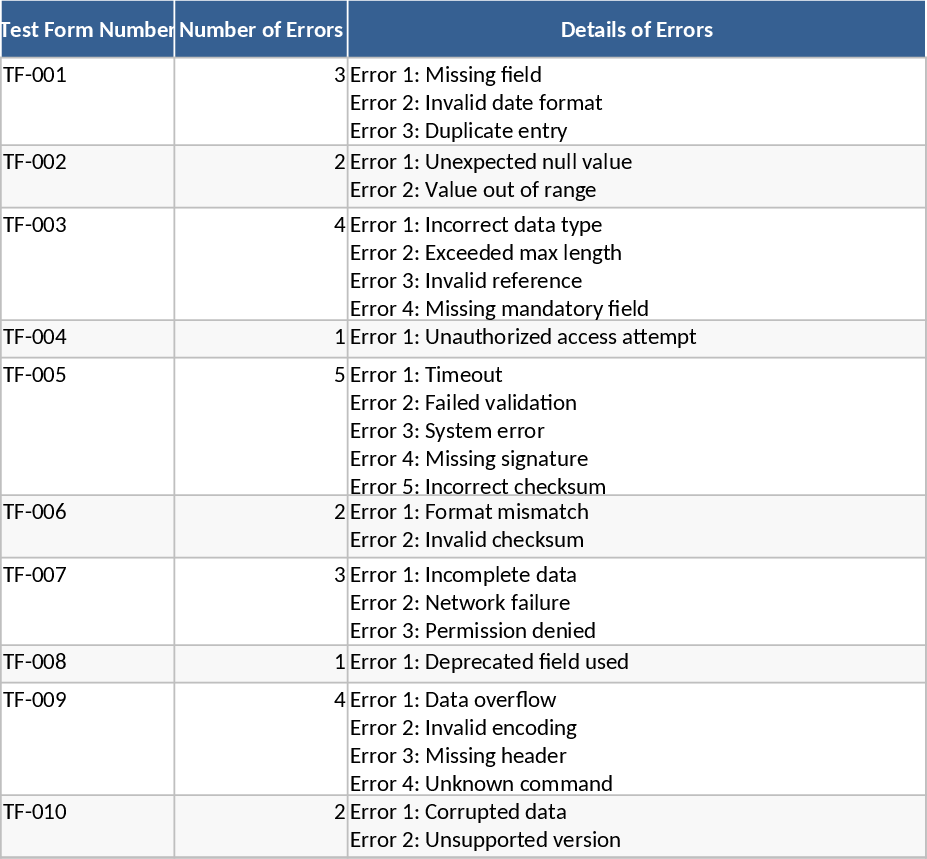This screenshot has height=859, width=927.
Task: Select the TF-007 form number cell
Action: click(x=87, y=601)
